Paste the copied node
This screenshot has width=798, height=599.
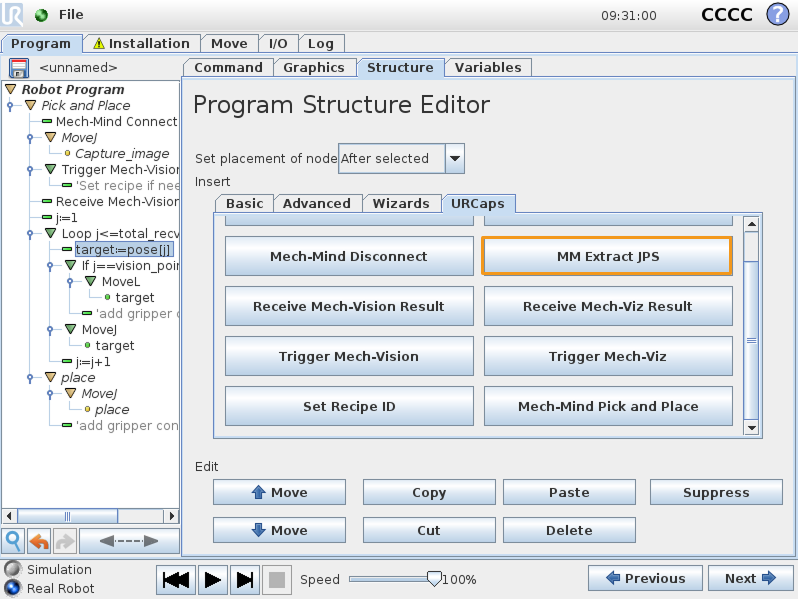(x=569, y=492)
